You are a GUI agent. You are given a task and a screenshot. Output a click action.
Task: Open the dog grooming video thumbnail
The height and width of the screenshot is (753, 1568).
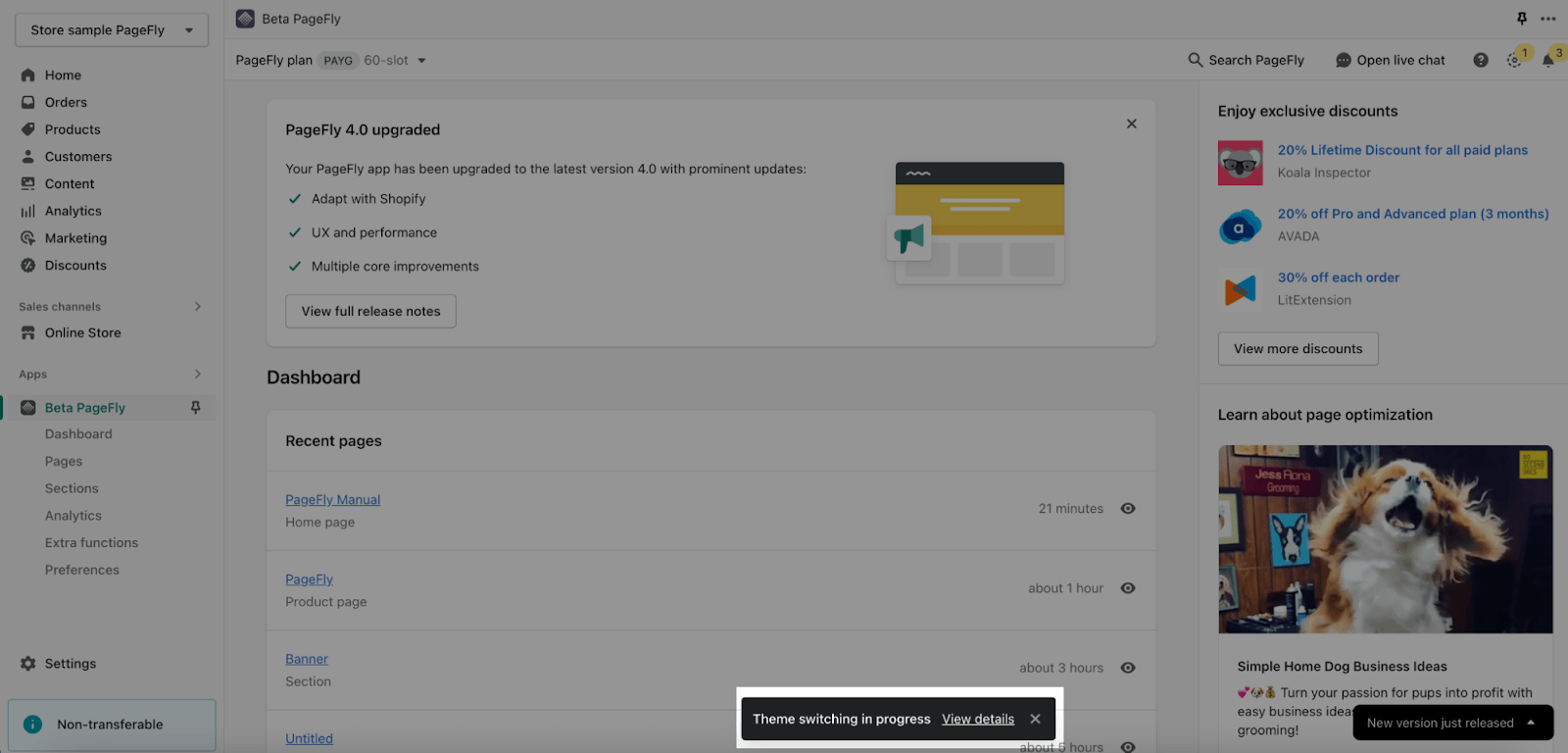(1386, 539)
